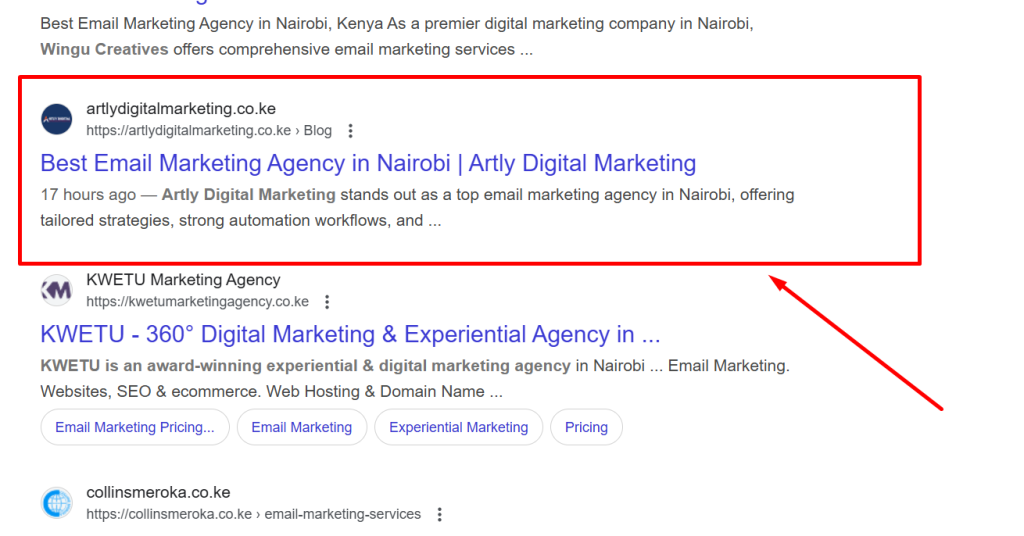Click the artlydigitalmarketing.co.ke › Blog URL breadcrumb

[x=208, y=131]
